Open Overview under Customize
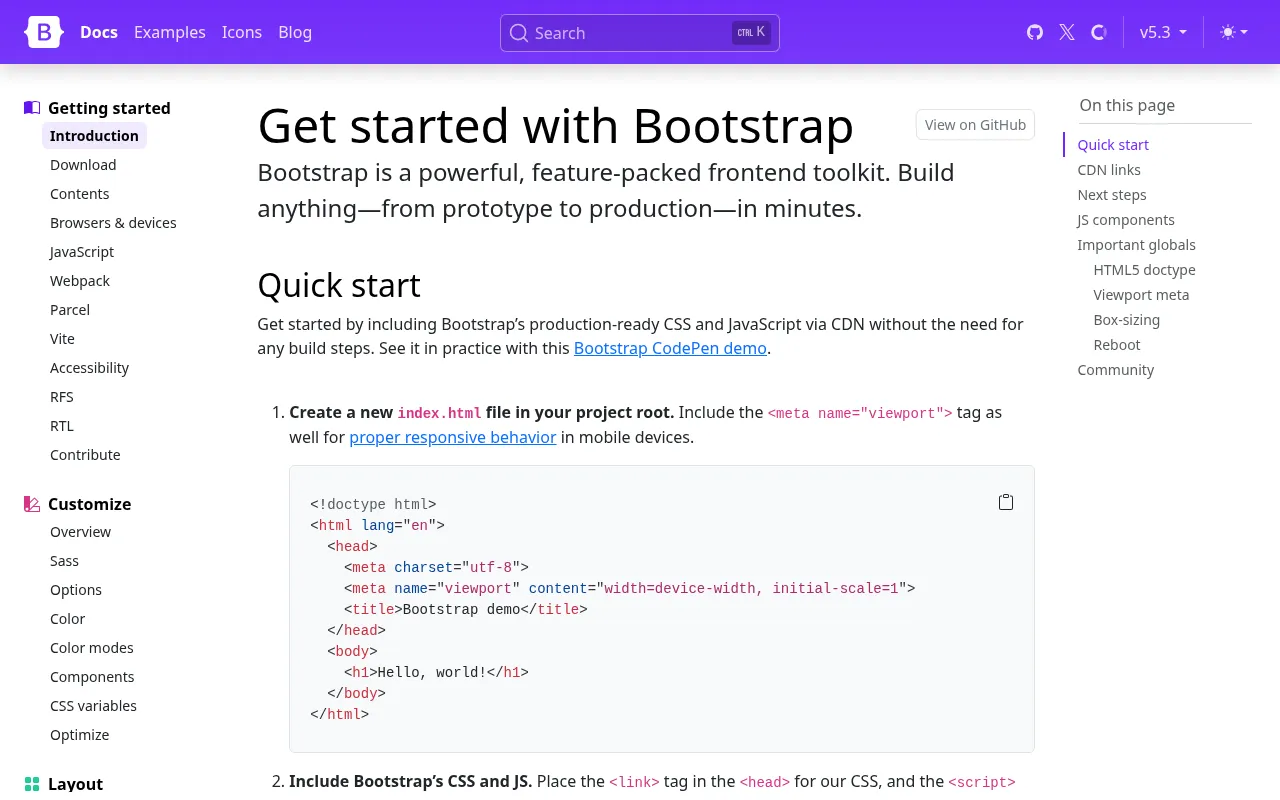This screenshot has height=800, width=1280. point(80,532)
